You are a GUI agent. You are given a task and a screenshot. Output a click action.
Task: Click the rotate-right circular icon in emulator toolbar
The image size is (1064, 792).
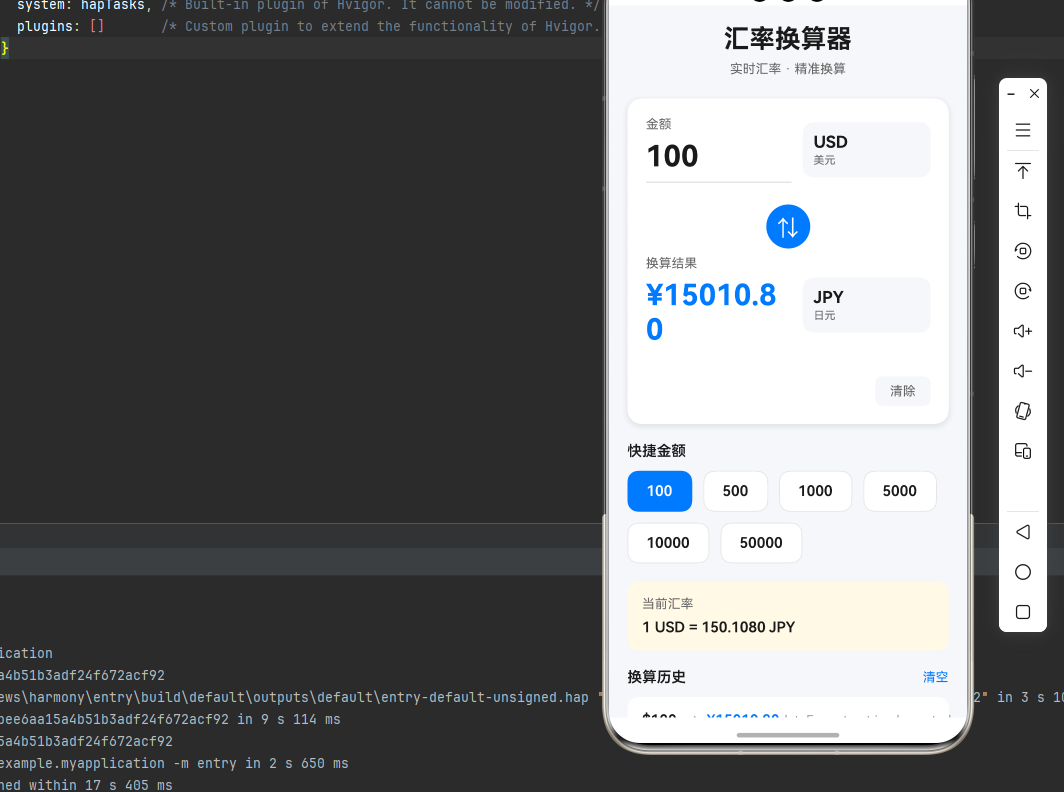point(1023,291)
